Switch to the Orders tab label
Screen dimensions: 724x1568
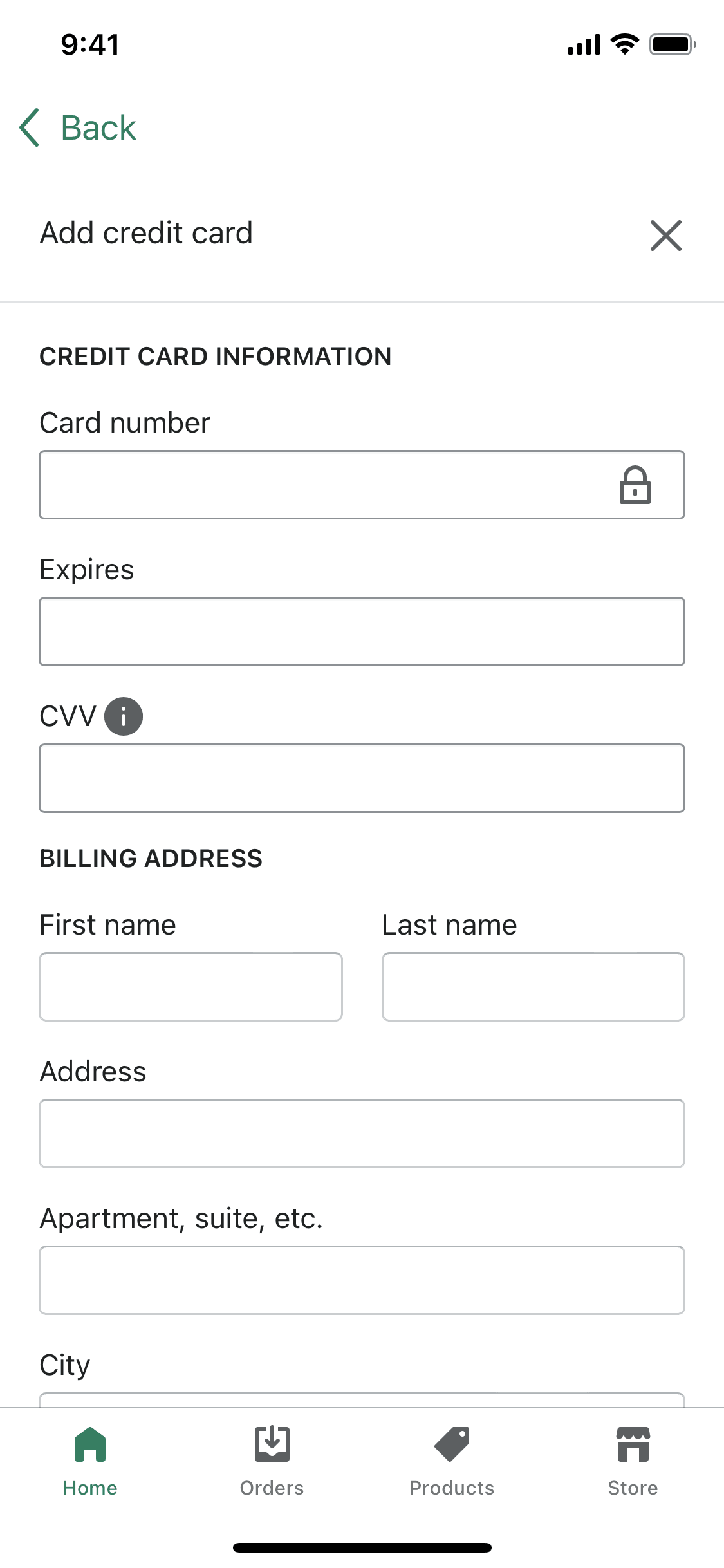pos(272,1488)
